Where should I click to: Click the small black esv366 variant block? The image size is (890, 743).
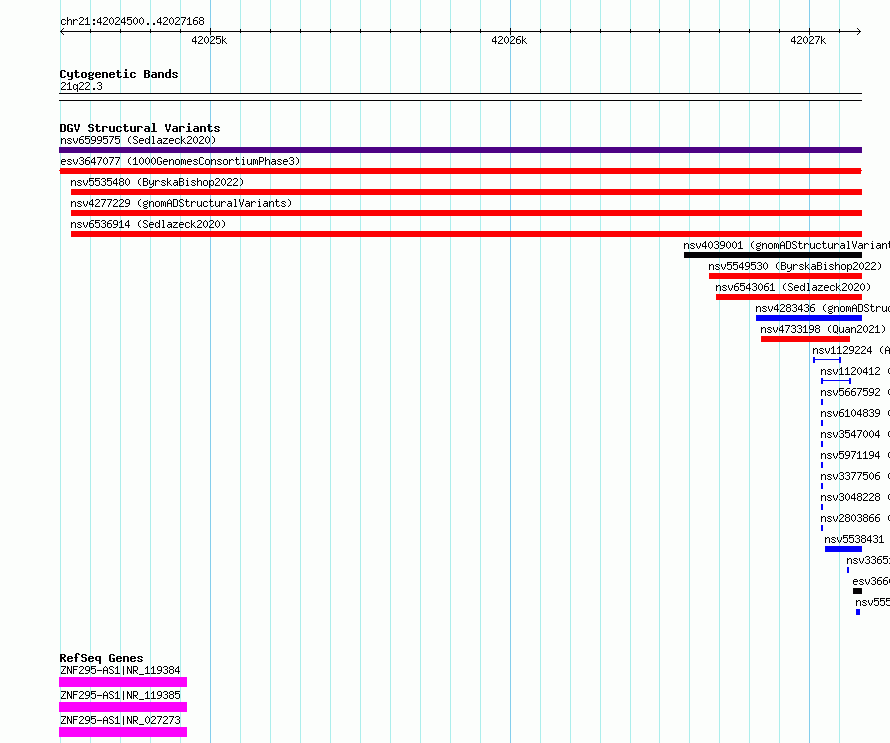coord(858,591)
